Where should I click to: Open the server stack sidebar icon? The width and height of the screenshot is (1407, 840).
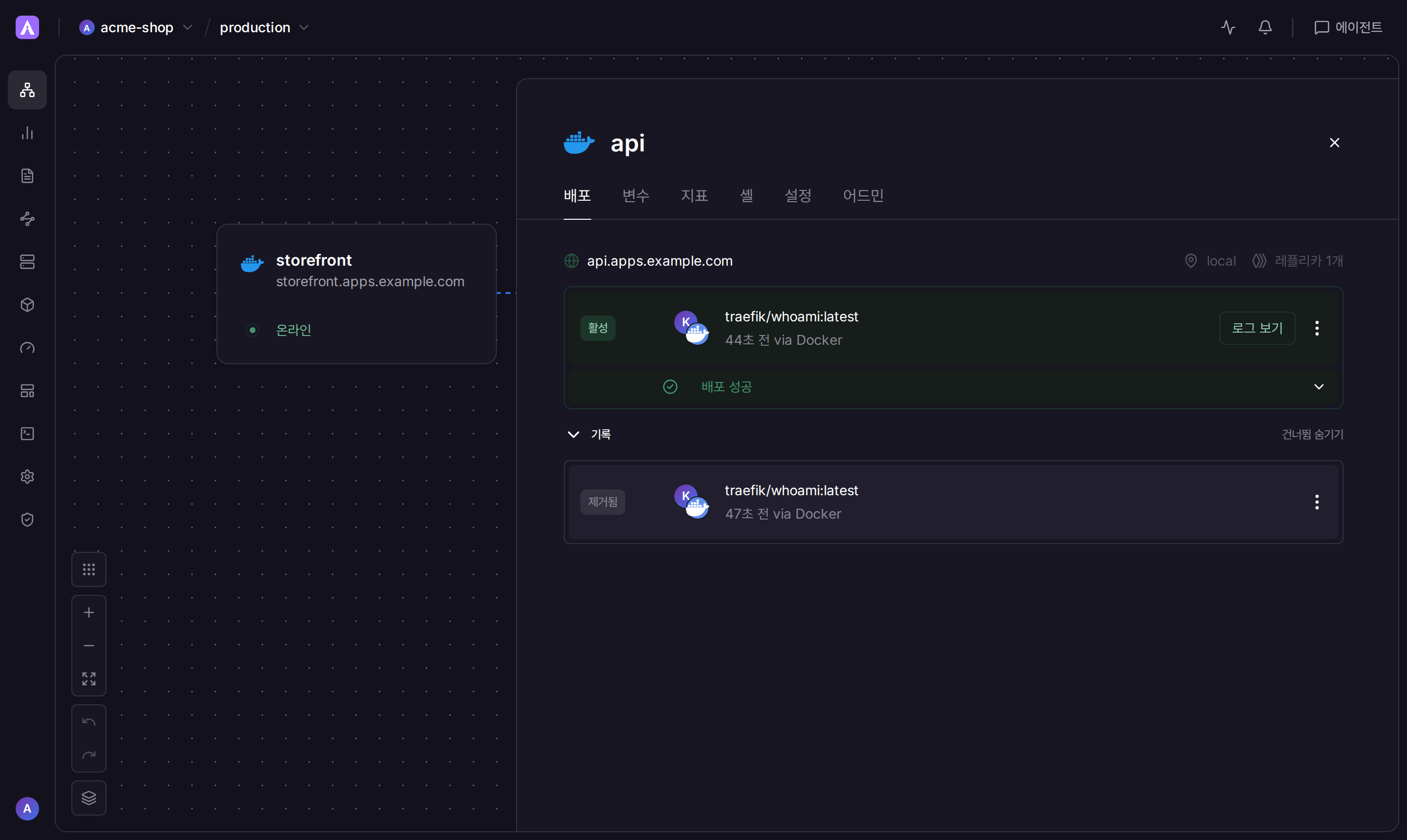(x=27, y=262)
